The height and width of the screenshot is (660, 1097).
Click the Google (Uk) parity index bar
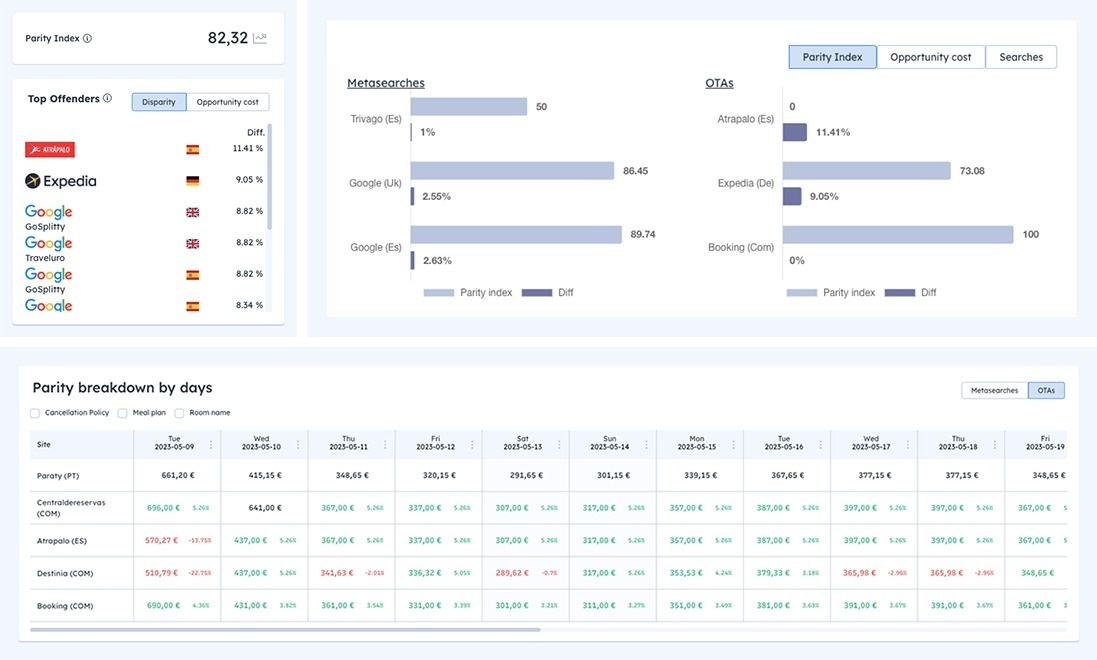[512, 171]
